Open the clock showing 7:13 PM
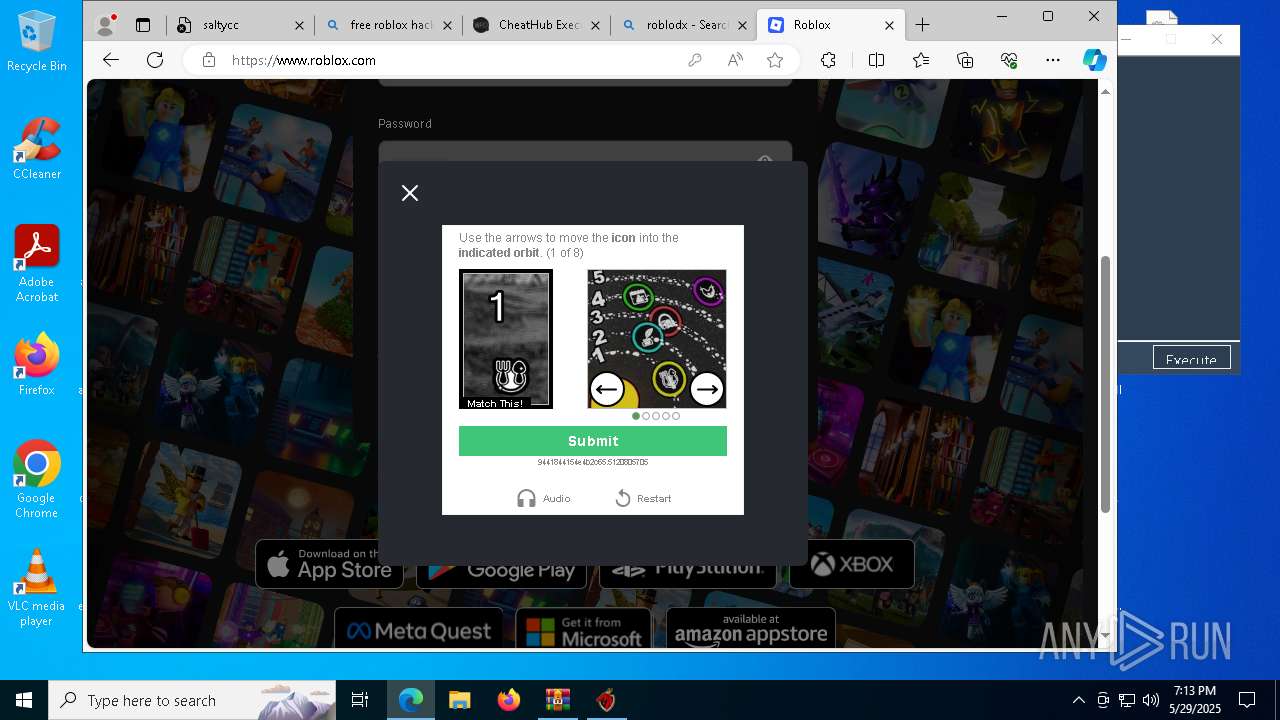The height and width of the screenshot is (720, 1280). click(x=1196, y=700)
